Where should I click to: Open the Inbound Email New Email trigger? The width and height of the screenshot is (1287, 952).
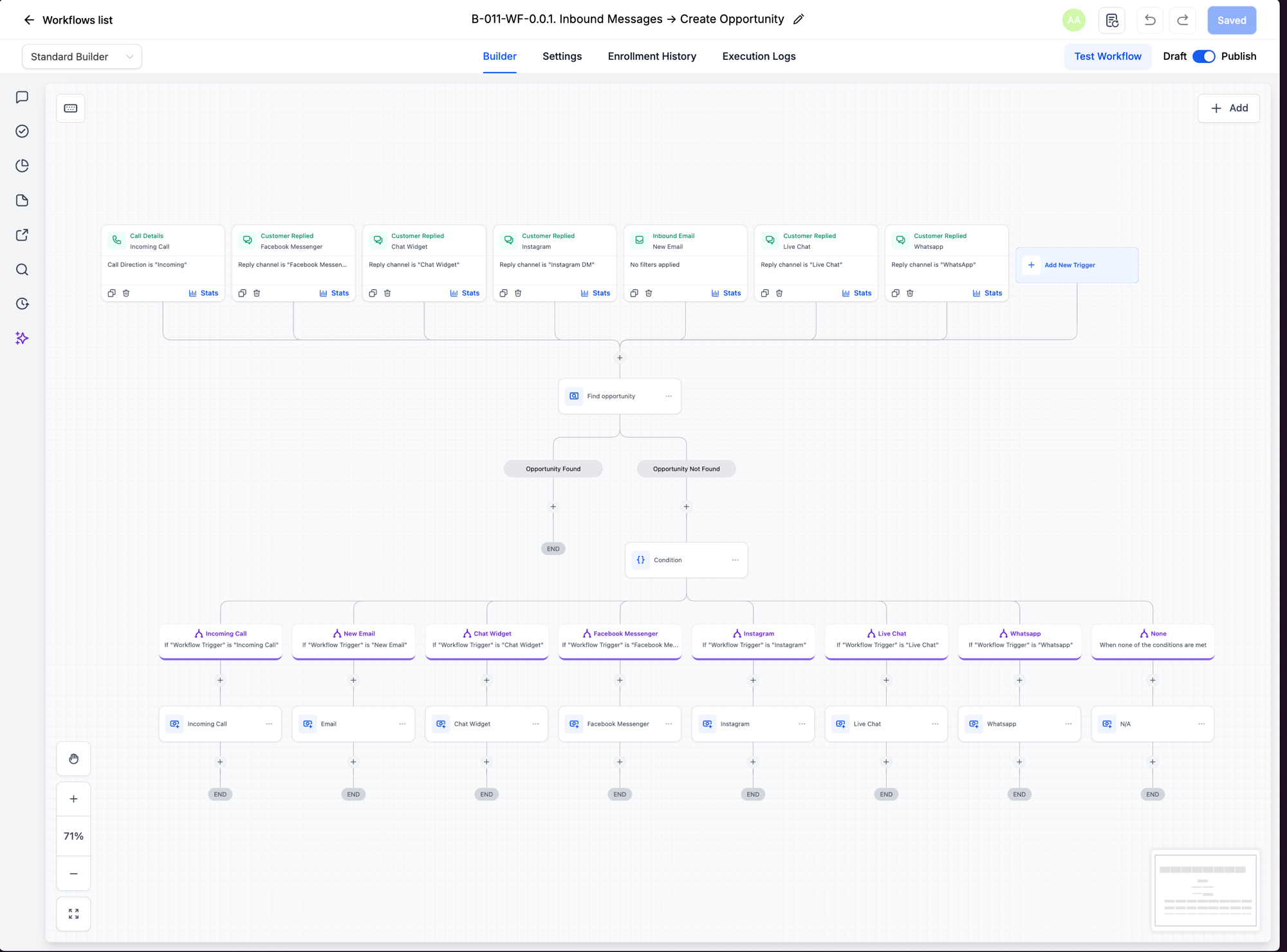click(x=685, y=262)
